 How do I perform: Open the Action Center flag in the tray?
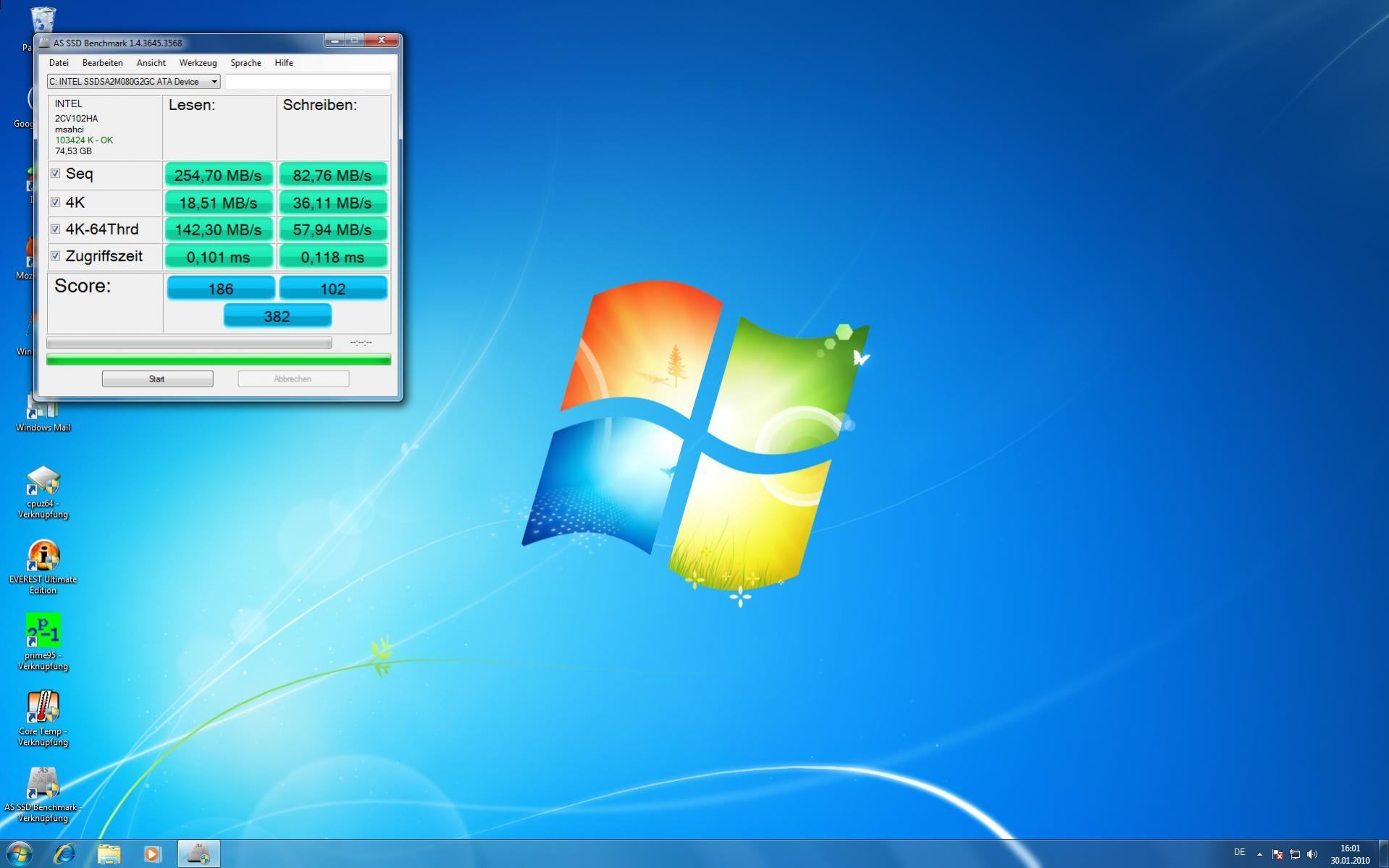point(1277,854)
